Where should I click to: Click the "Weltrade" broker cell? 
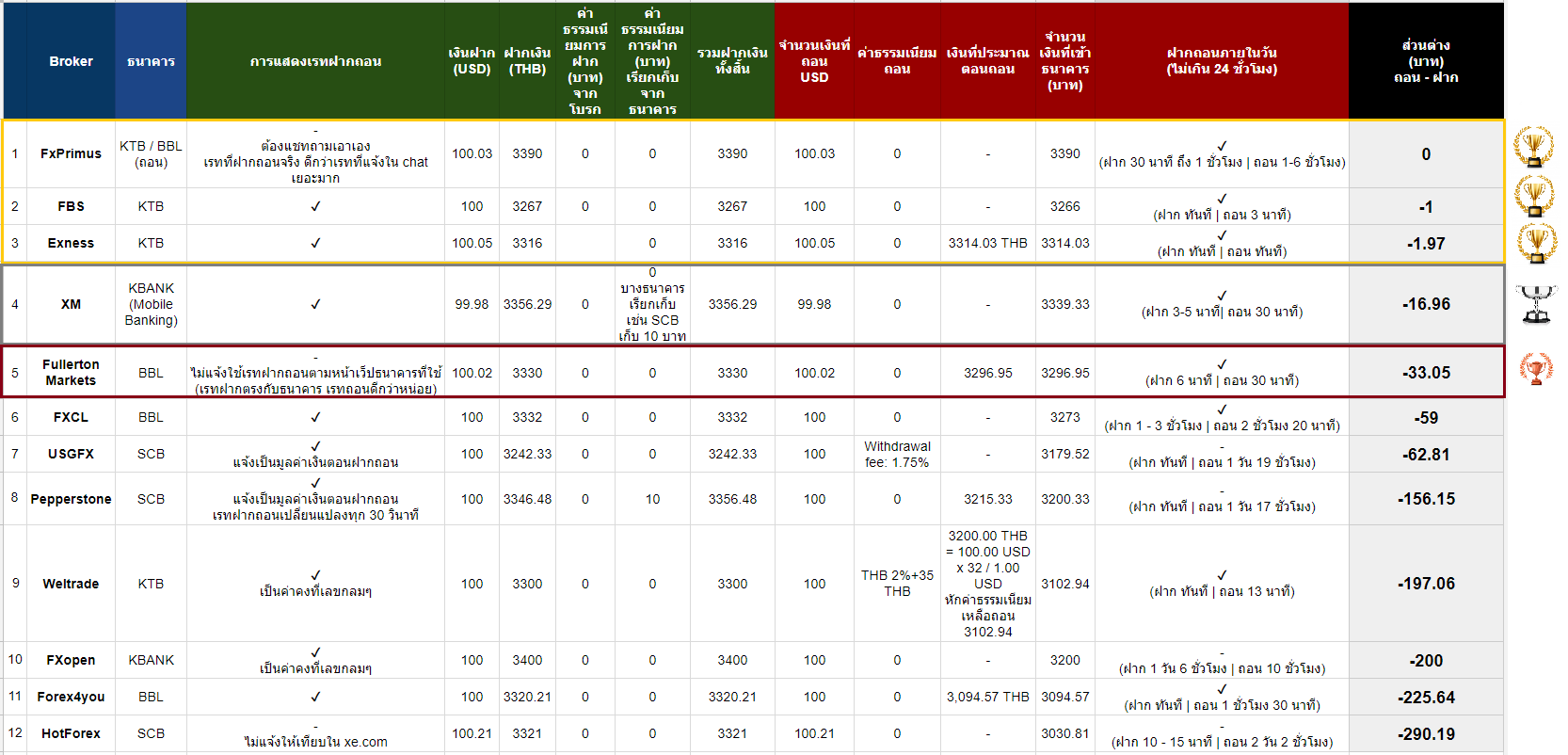[72, 584]
